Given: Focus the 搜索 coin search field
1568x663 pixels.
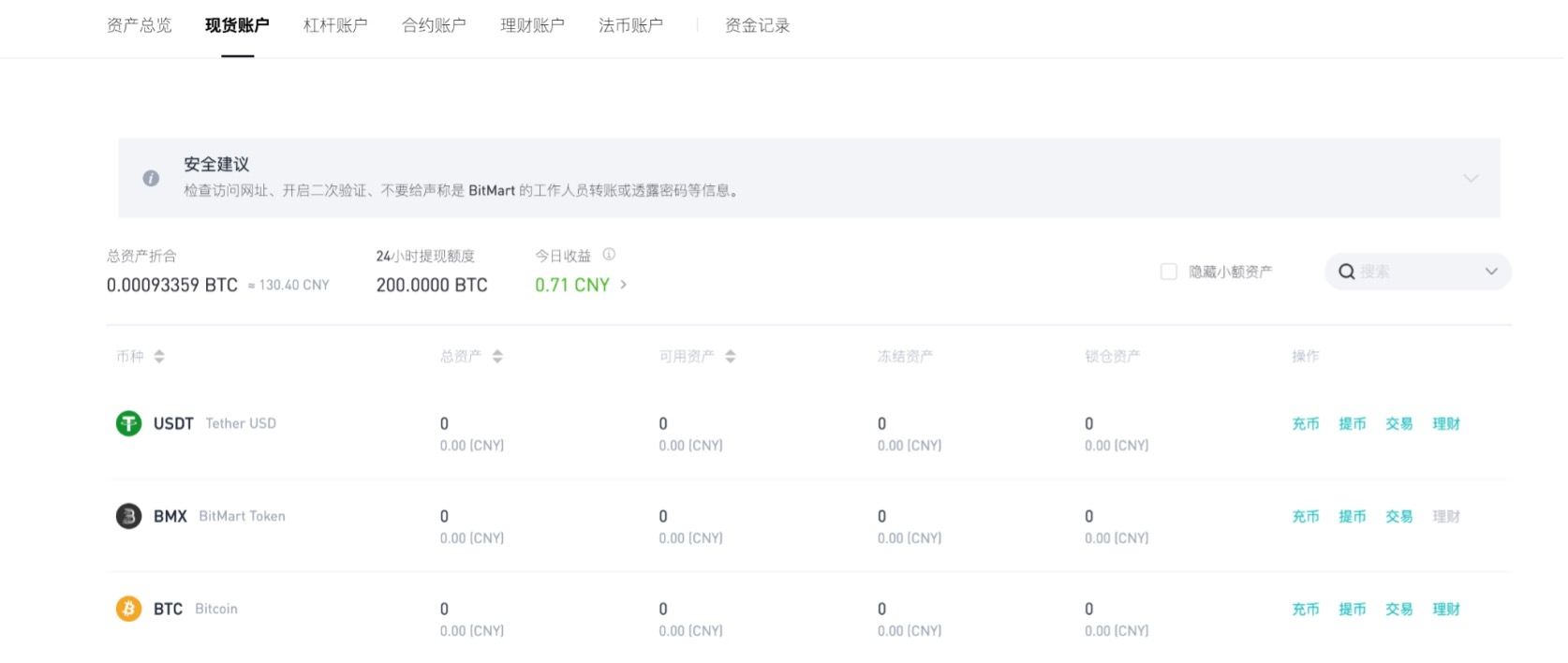Looking at the screenshot, I should pyautogui.click(x=1414, y=272).
